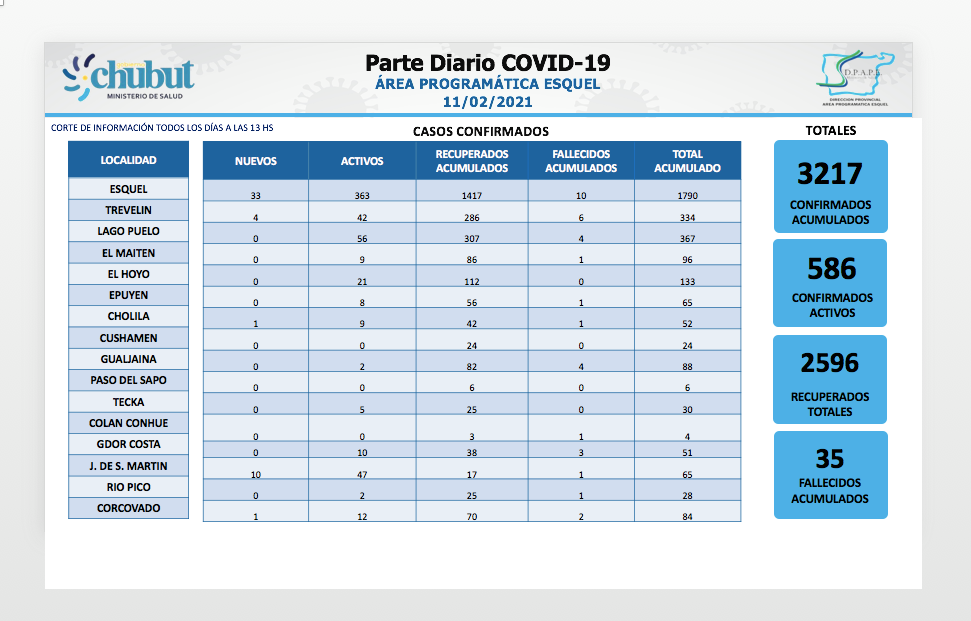Screen dimensions: 971x621
Task: Select the LOCALIDAD column header
Action: 128,160
